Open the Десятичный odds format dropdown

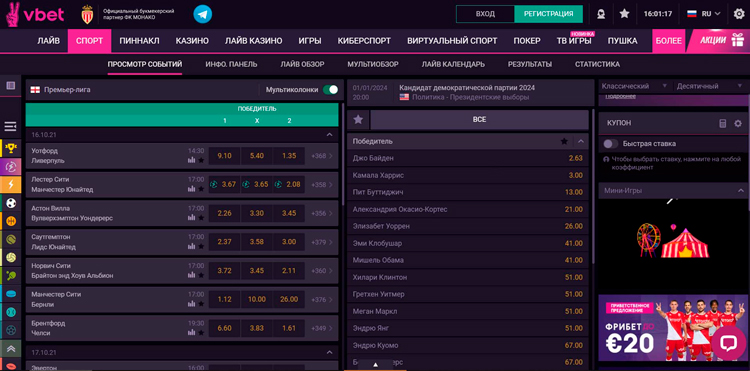[x=710, y=86]
